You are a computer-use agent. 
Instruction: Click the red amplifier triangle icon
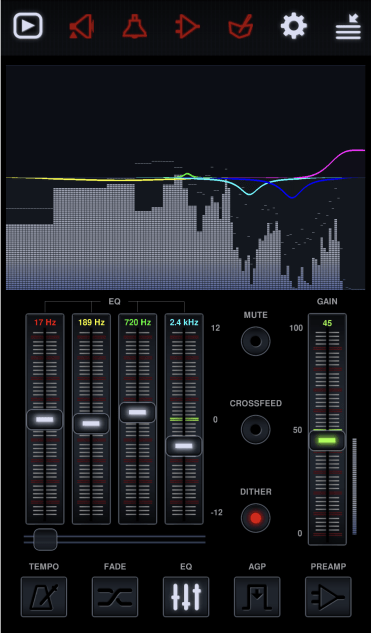click(x=187, y=27)
